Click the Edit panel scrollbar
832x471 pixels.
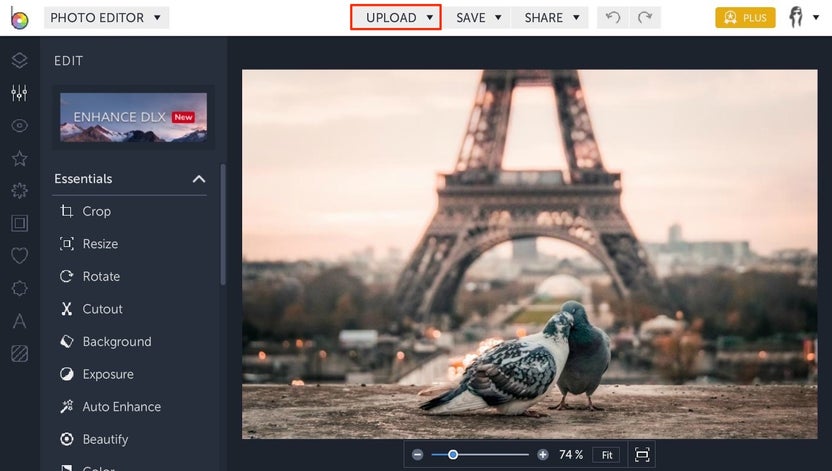pos(223,225)
